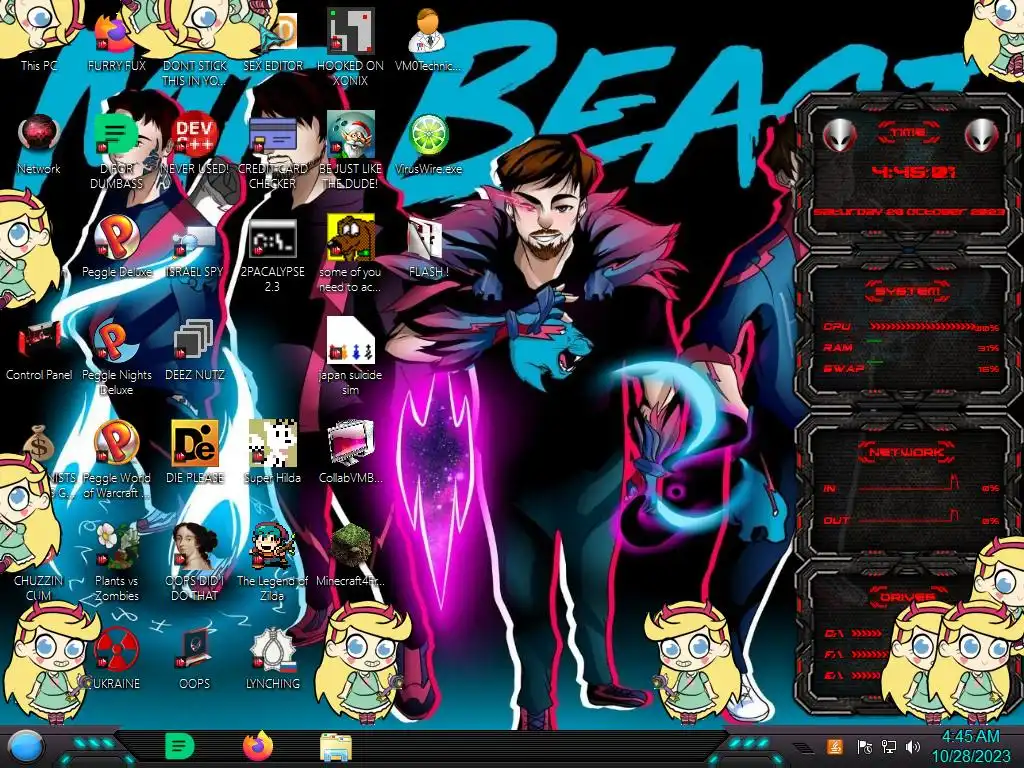Click the network IN graph line

(x=909, y=485)
